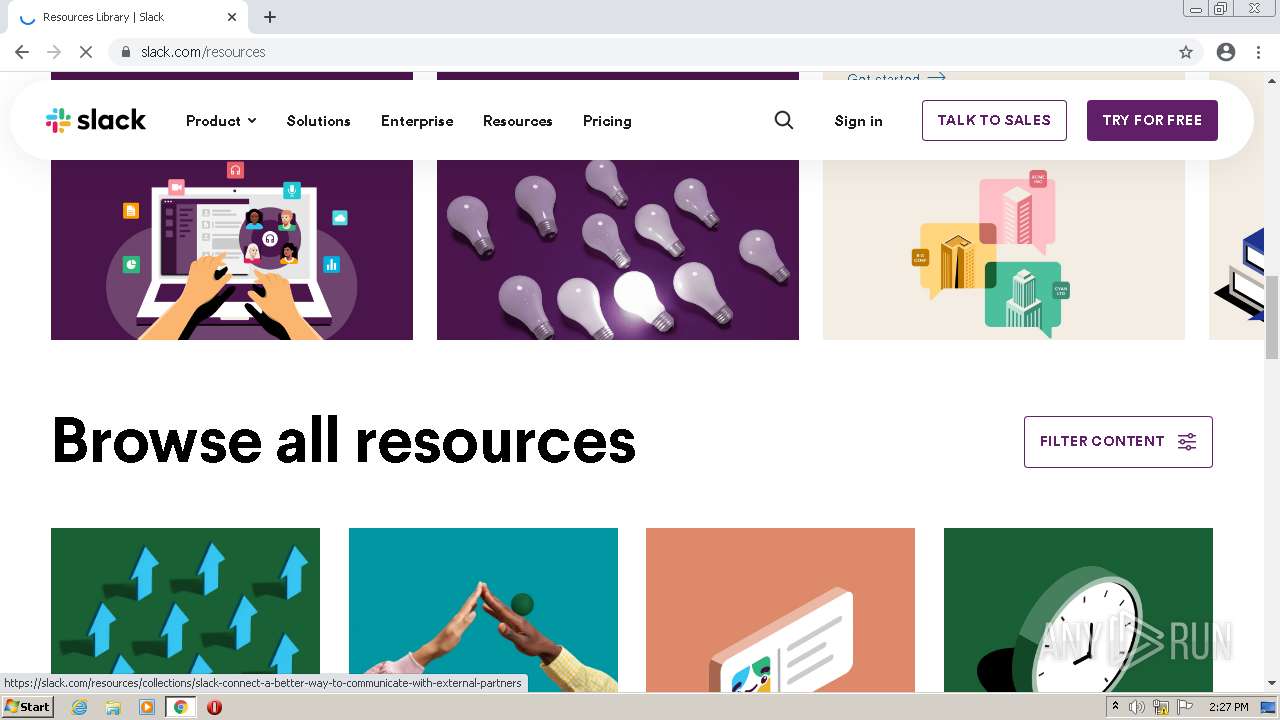The height and width of the screenshot is (720, 1280).
Task: Open the Resources nav item
Action: click(x=518, y=121)
